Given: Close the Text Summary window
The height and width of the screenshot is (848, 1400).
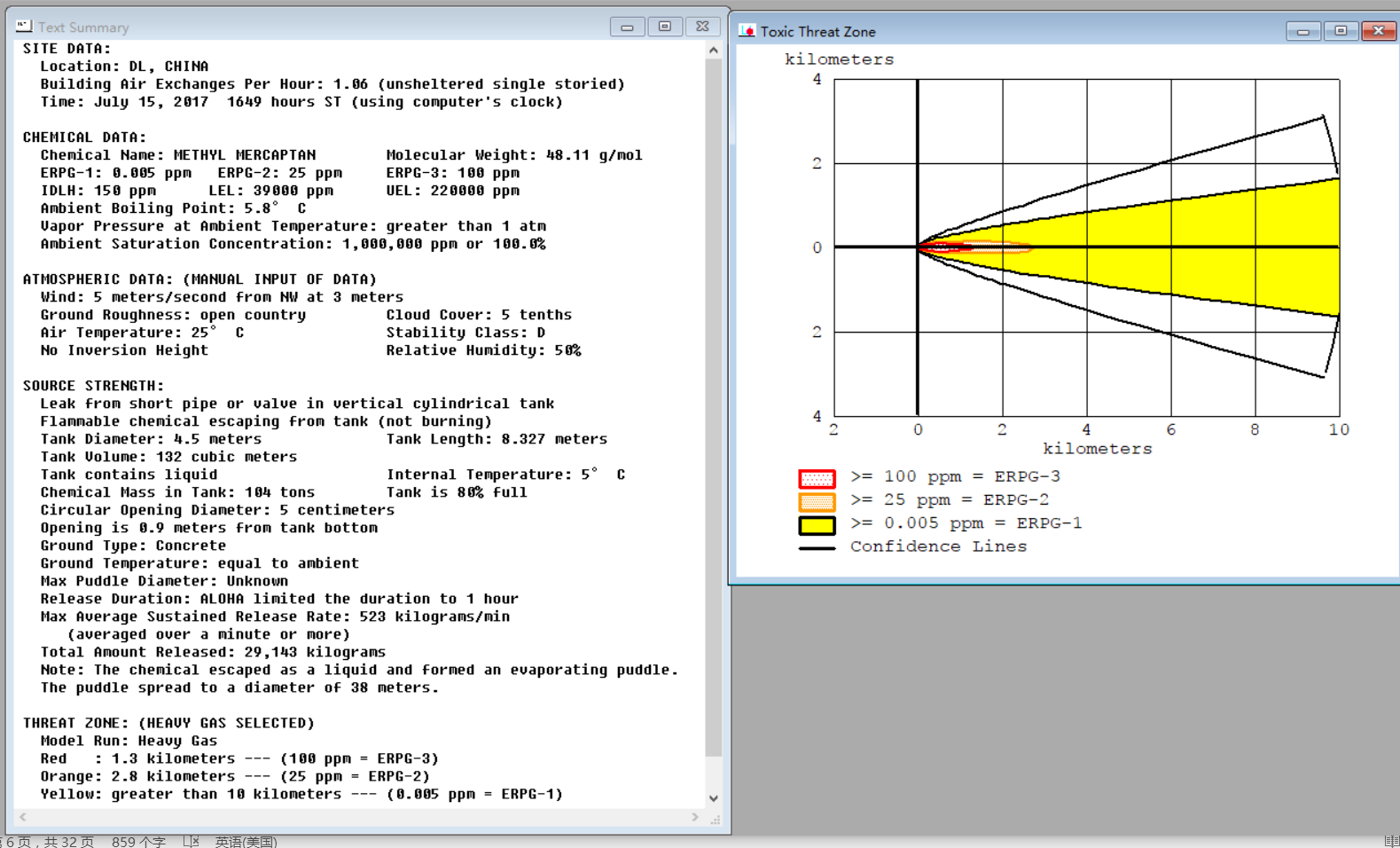Looking at the screenshot, I should tap(702, 27).
